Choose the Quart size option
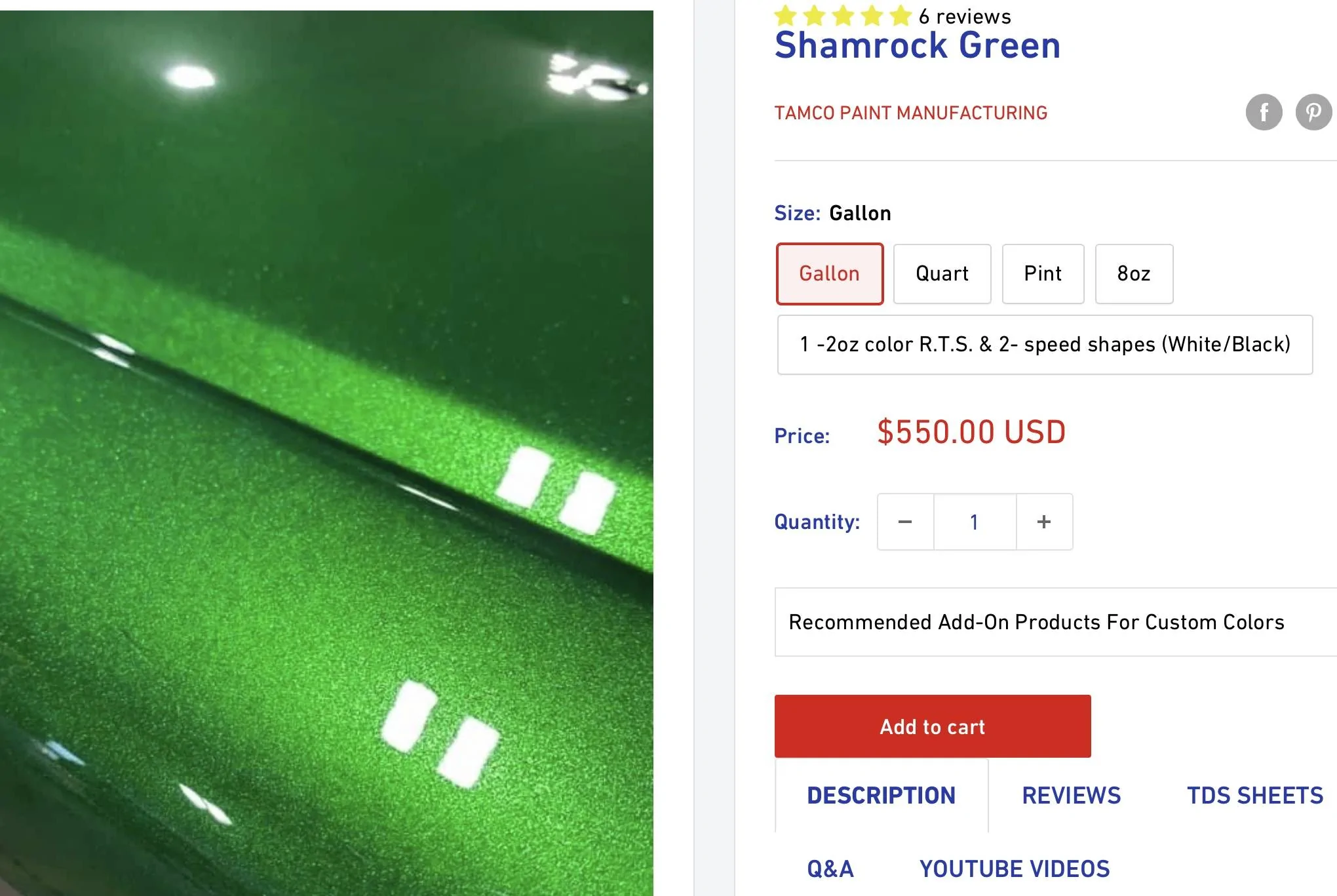Image resolution: width=1337 pixels, height=896 pixels. tap(942, 274)
